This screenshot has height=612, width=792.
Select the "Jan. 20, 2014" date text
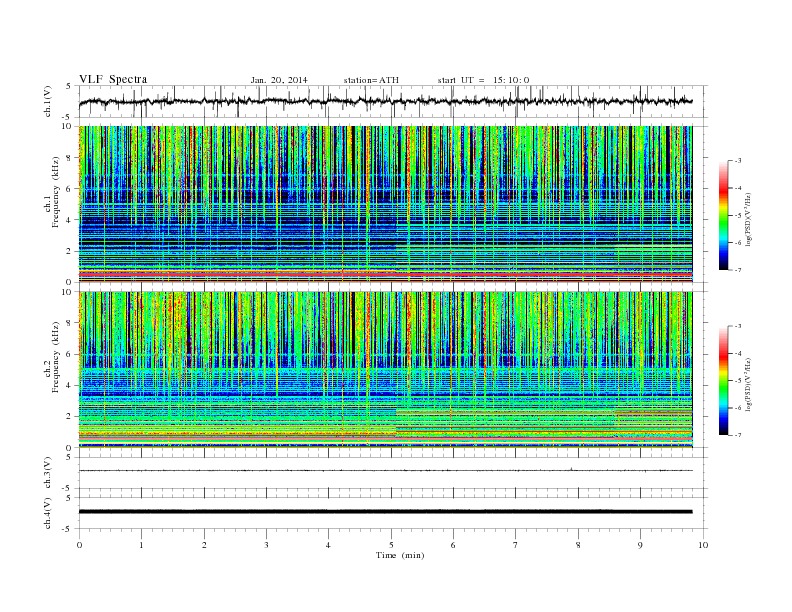pyautogui.click(x=279, y=80)
